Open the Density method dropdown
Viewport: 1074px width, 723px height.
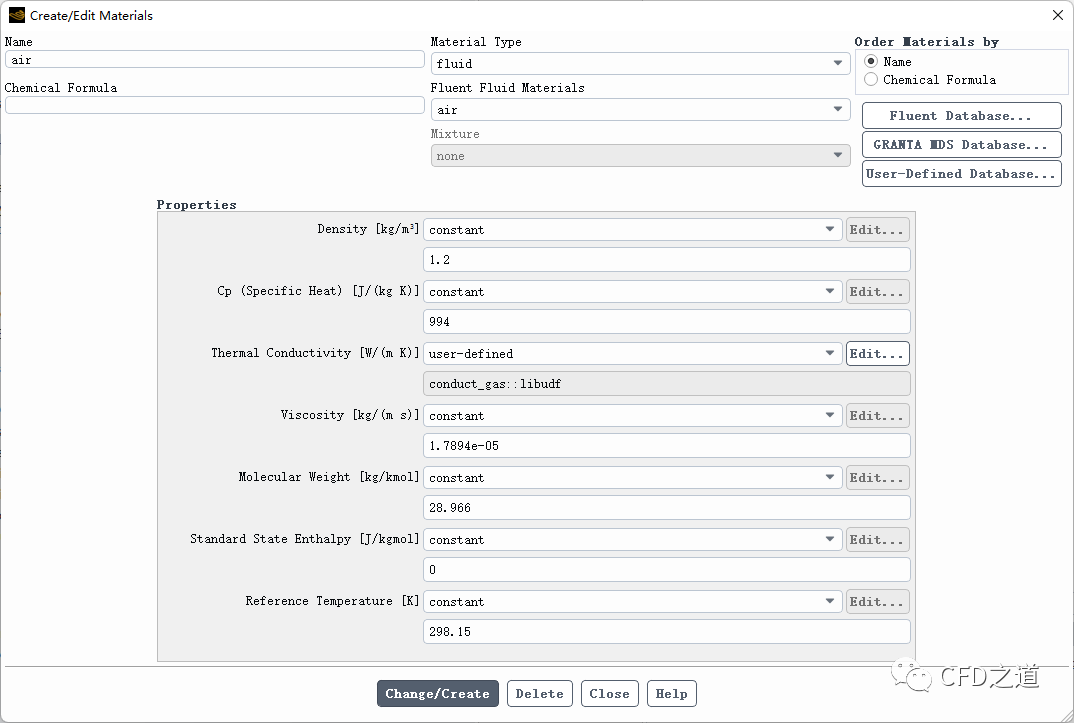point(633,230)
